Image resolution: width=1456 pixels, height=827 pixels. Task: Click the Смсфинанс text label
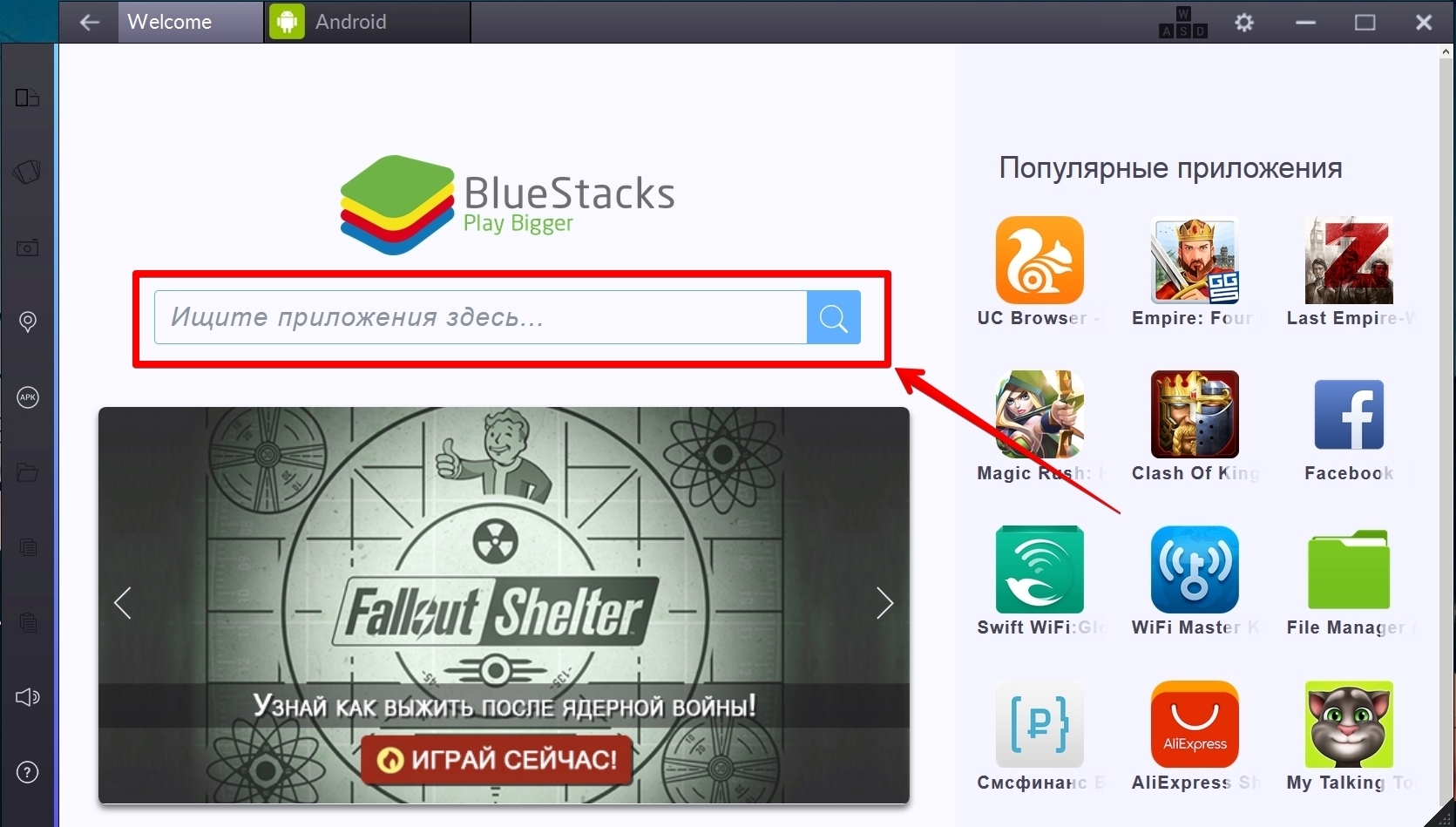[x=1041, y=783]
